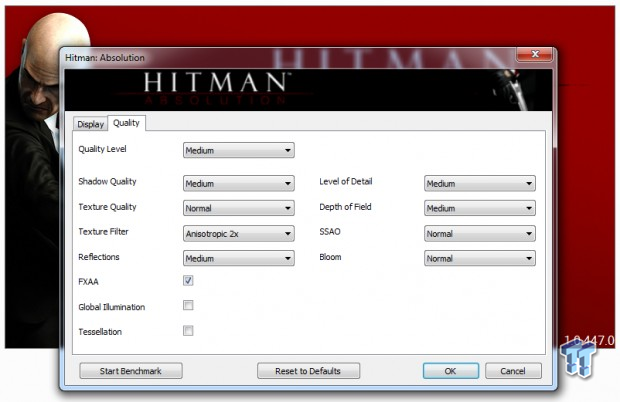The width and height of the screenshot is (620, 402).
Task: Expand the Bloom dropdown
Action: 480,259
